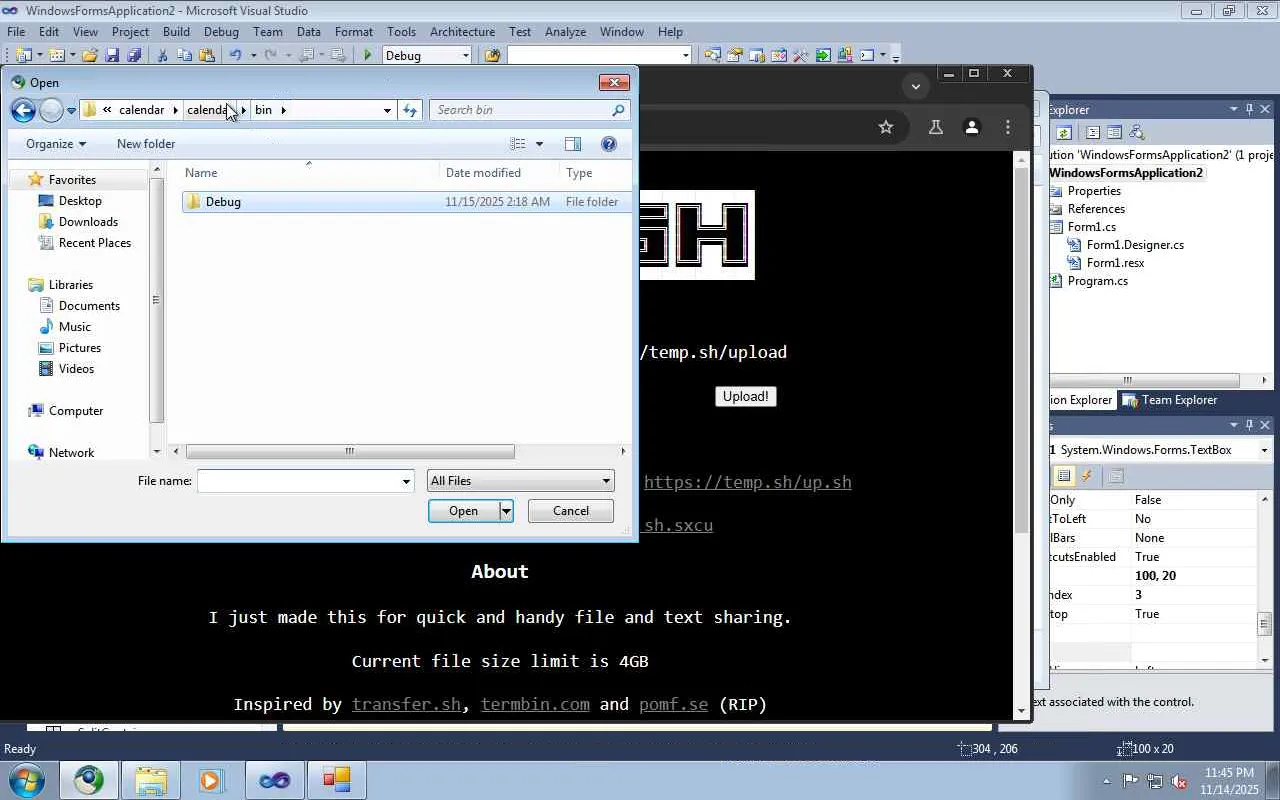Open the Project menu
Screen dimensions: 1280x800
click(130, 31)
